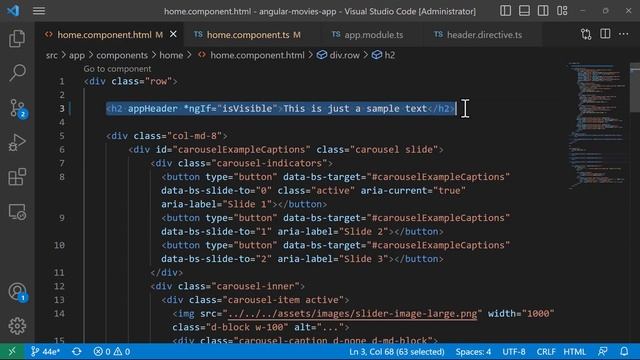Viewport: 640px width, 360px height.
Task: Split the editor to the right
Action: pyautogui.click(x=605, y=34)
